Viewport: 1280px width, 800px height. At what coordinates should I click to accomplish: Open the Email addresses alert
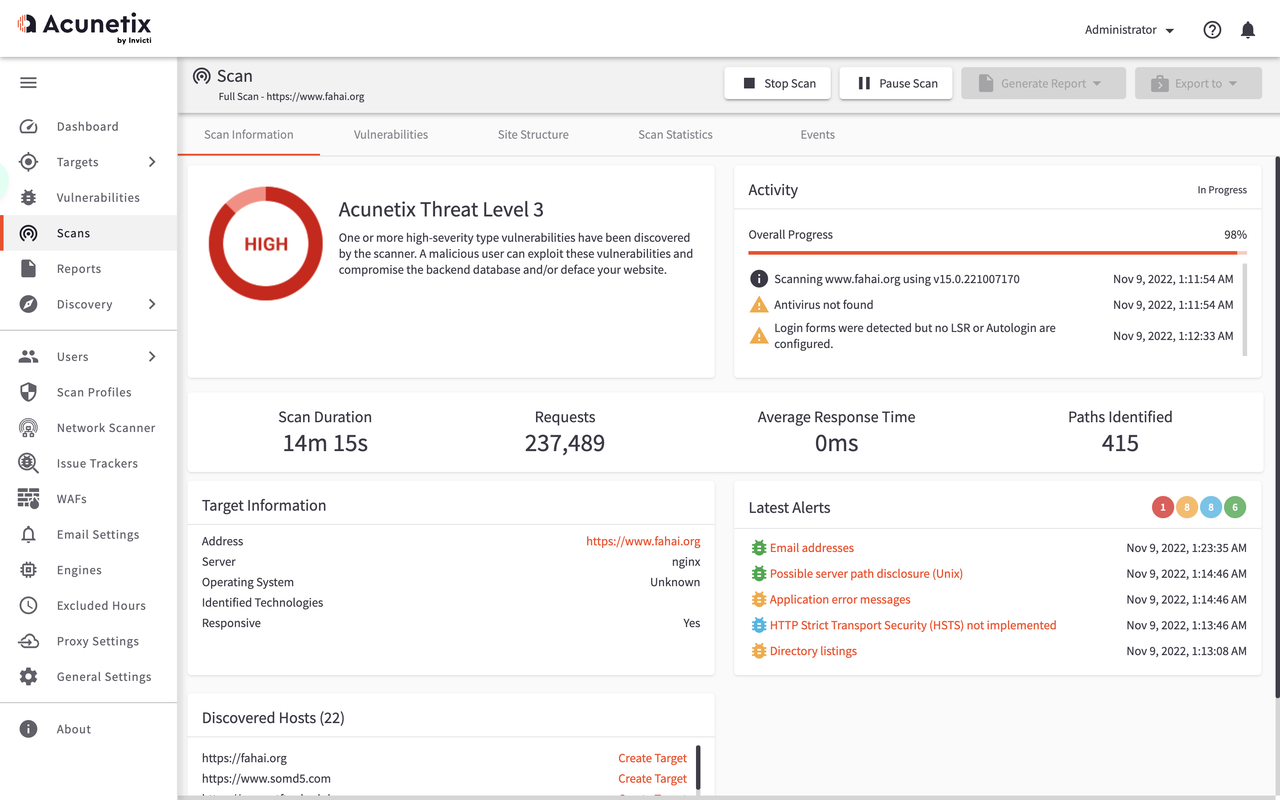812,548
